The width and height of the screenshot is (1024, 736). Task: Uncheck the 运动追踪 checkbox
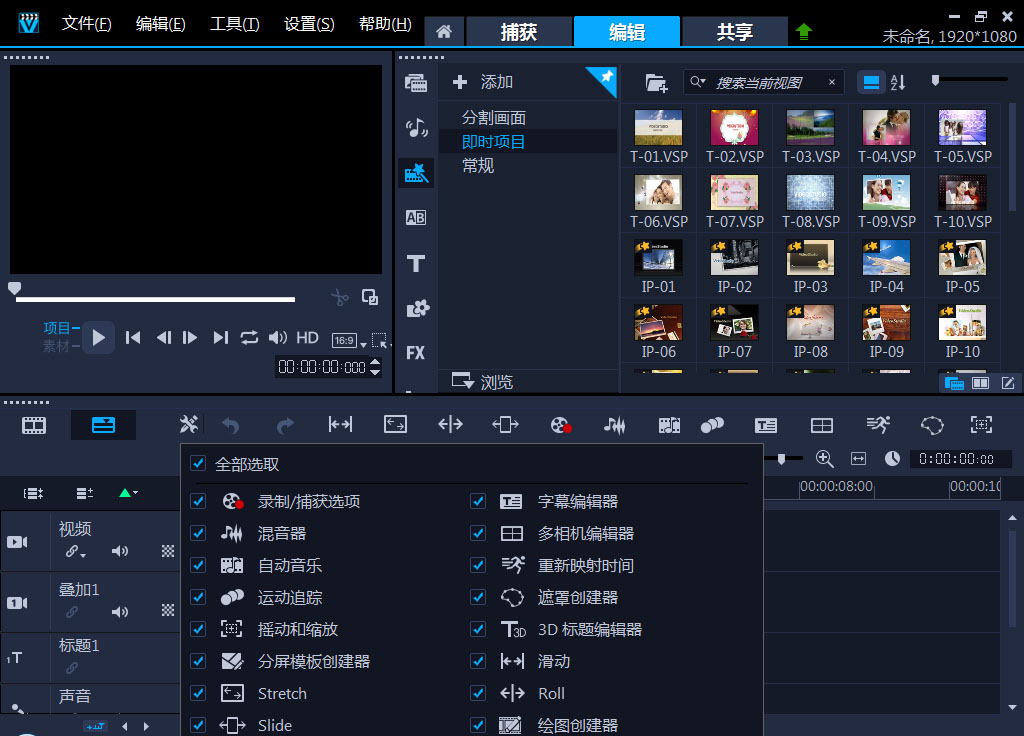tap(198, 597)
